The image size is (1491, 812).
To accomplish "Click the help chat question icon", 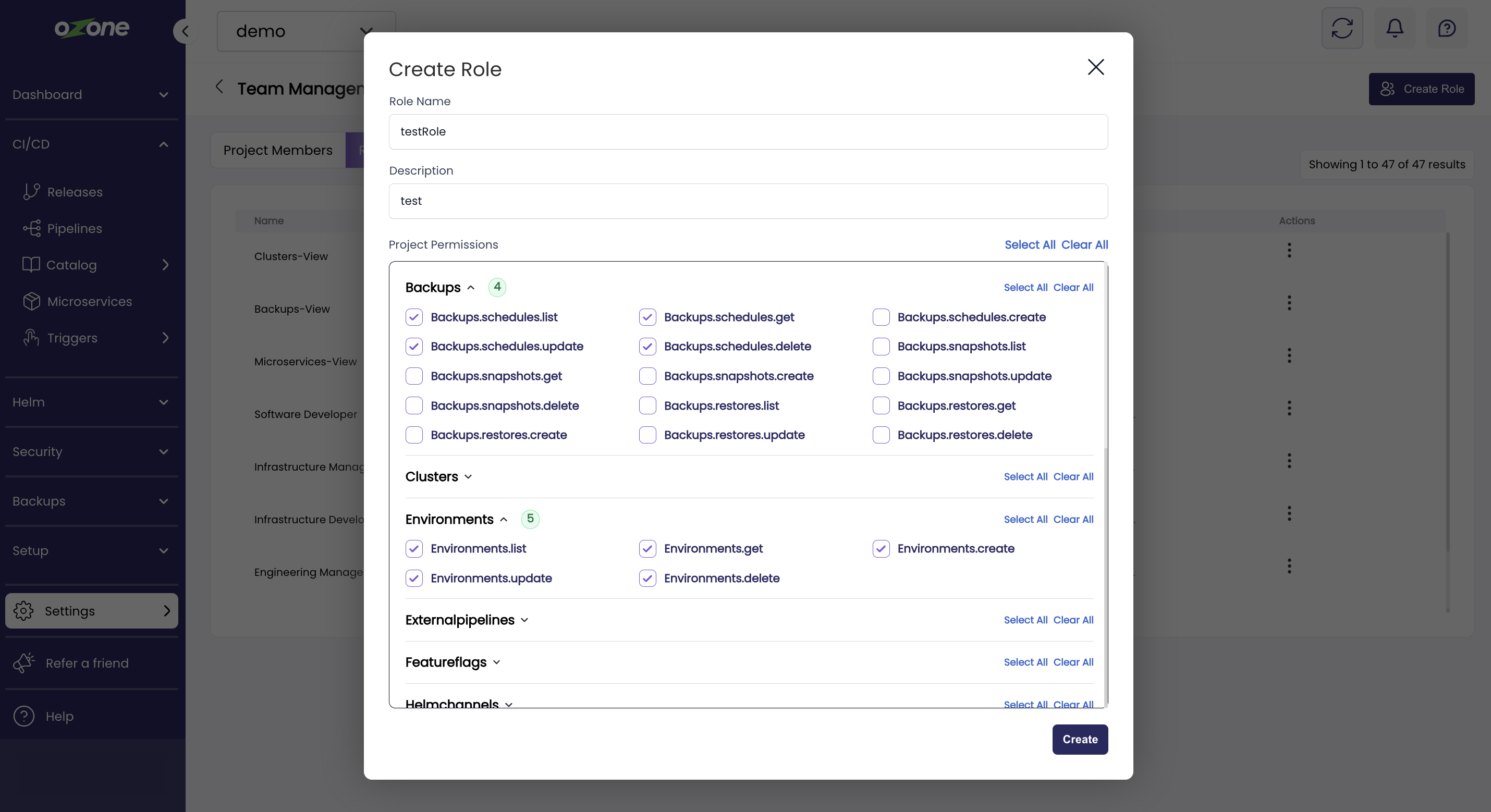I will point(1447,28).
